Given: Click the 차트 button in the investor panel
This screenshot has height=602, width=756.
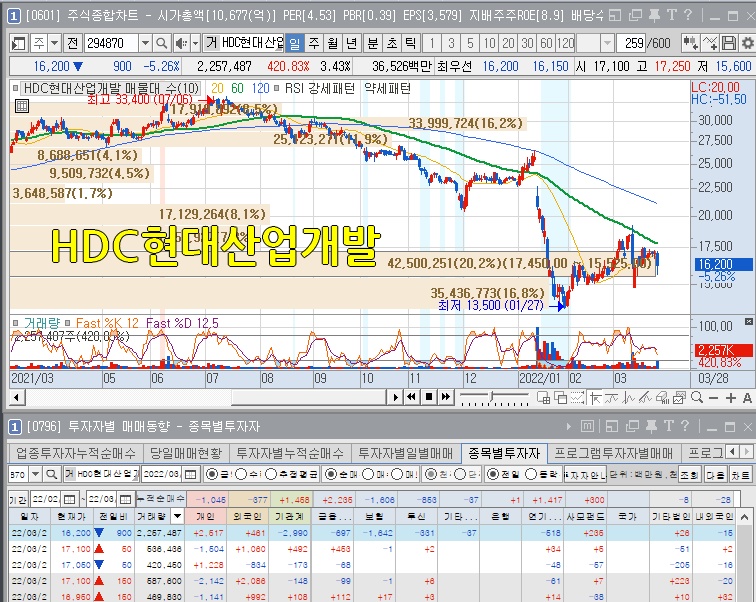Looking at the screenshot, I should coord(740,475).
